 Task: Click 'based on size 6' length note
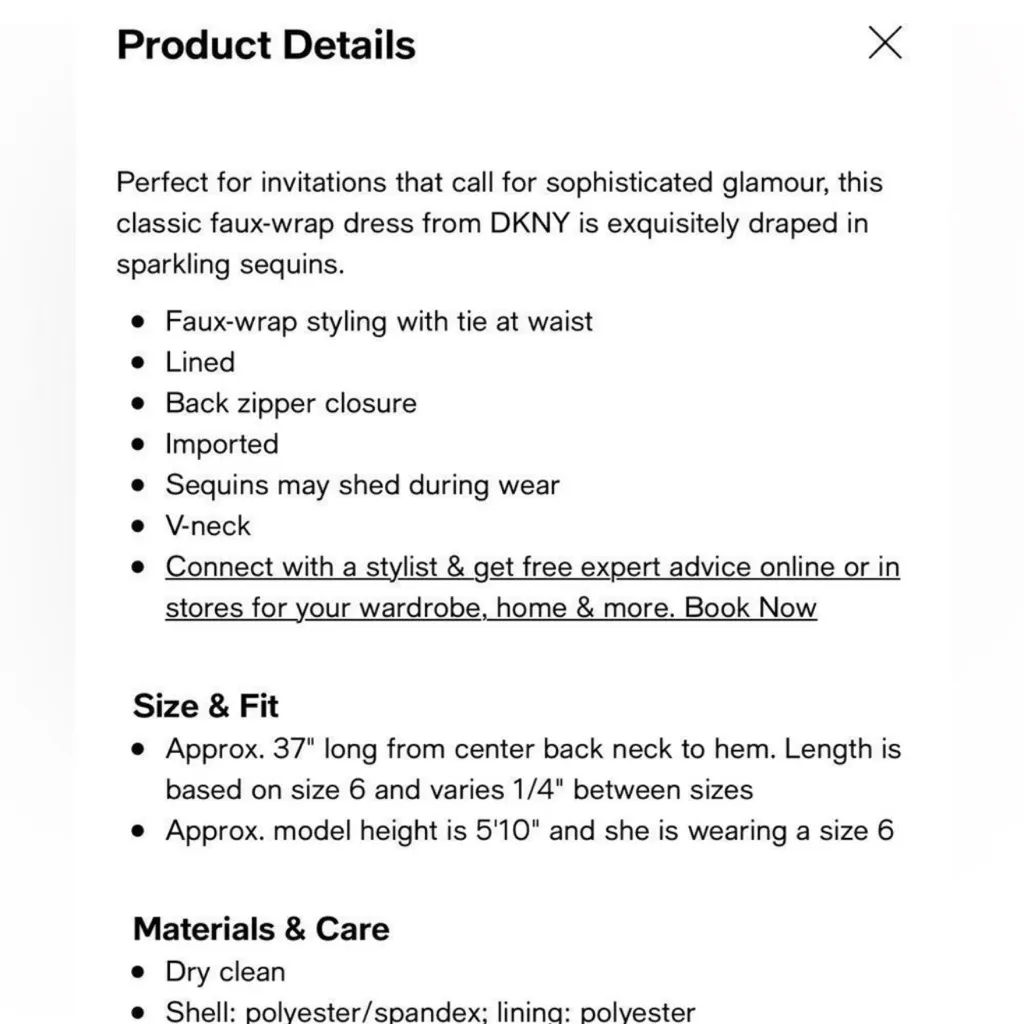tap(268, 790)
